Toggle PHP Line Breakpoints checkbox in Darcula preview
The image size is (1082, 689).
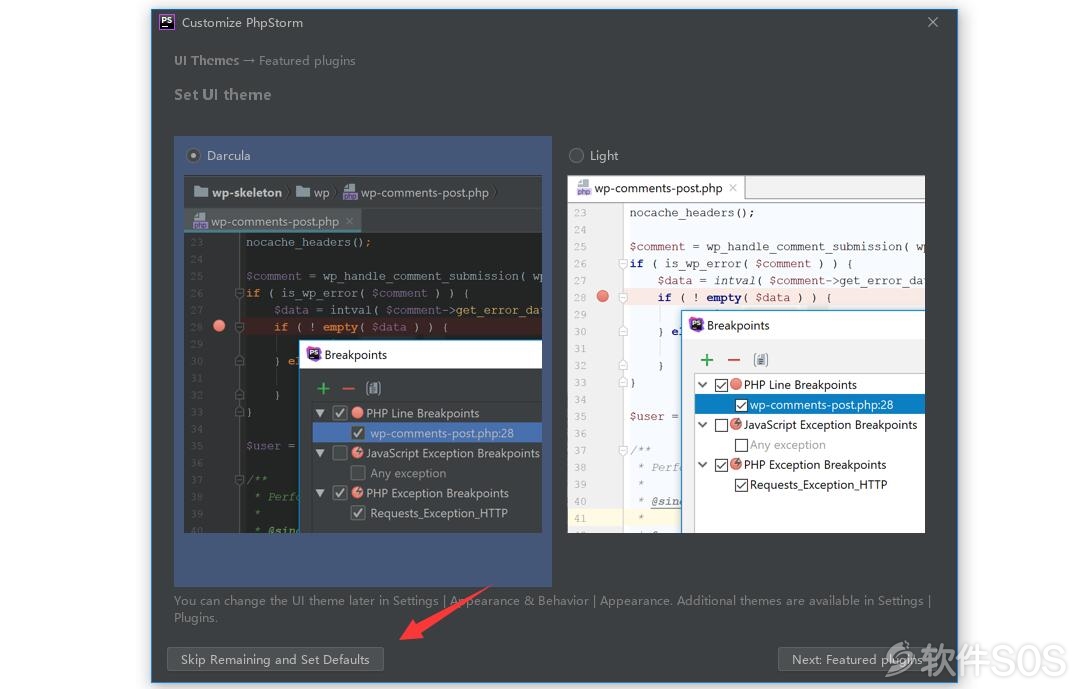[340, 413]
